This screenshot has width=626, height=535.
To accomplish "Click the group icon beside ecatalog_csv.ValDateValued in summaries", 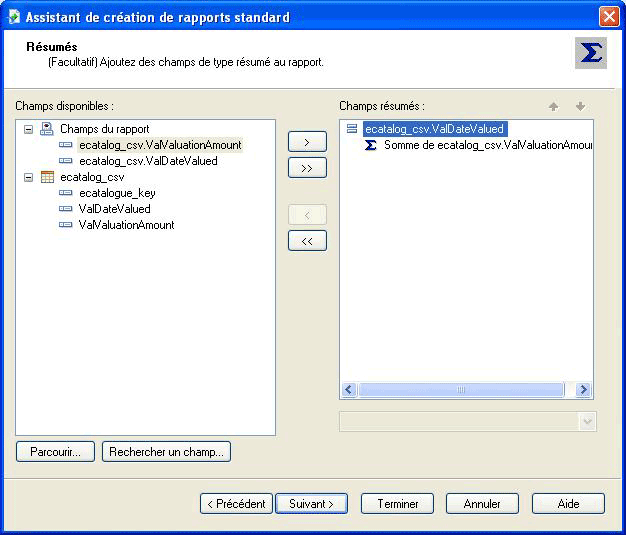I will click(352, 129).
